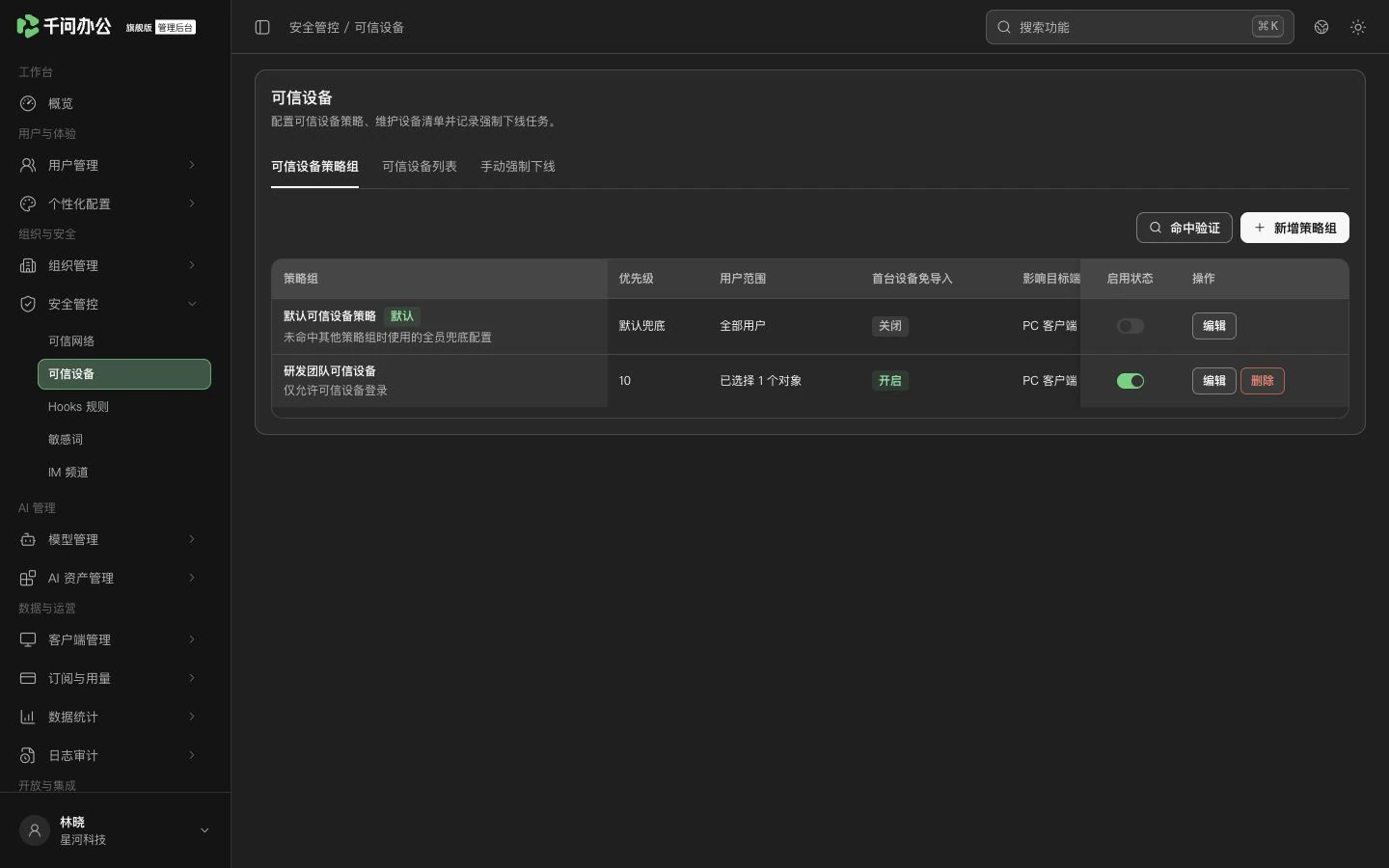Click the 千问办公 logo icon
This screenshot has height=868, width=1389.
pos(28,26)
